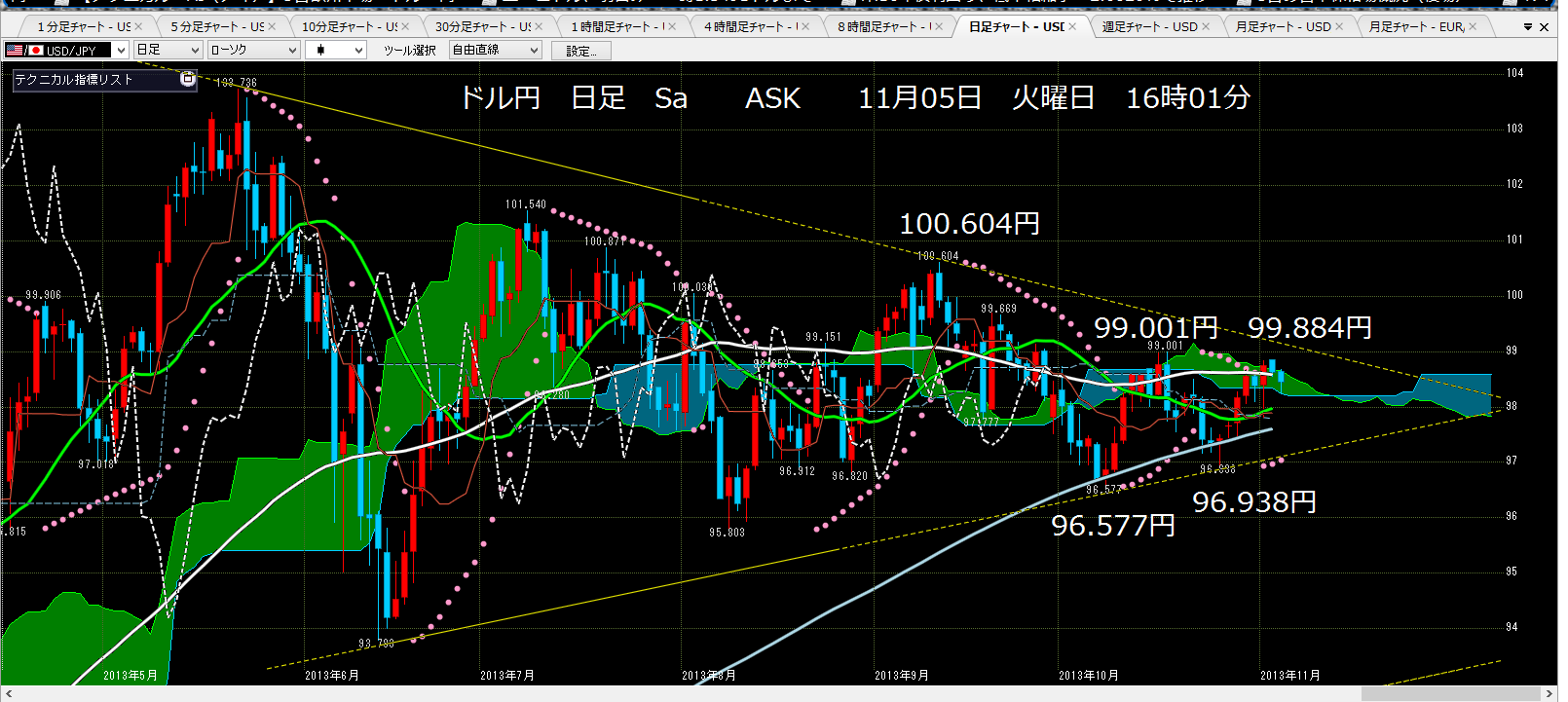
Task: Click the 93.793 low price label
Action: pos(376,644)
